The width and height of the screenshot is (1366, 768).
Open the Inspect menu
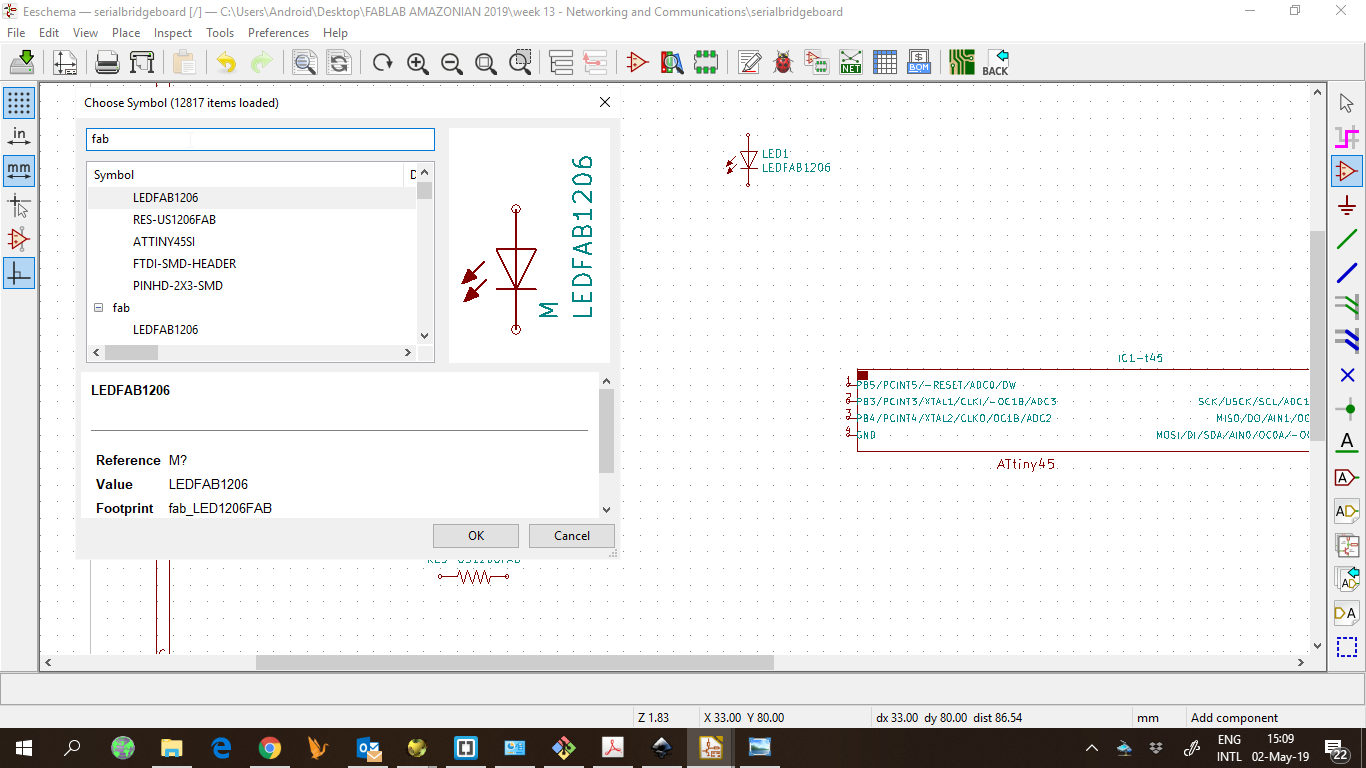[173, 33]
